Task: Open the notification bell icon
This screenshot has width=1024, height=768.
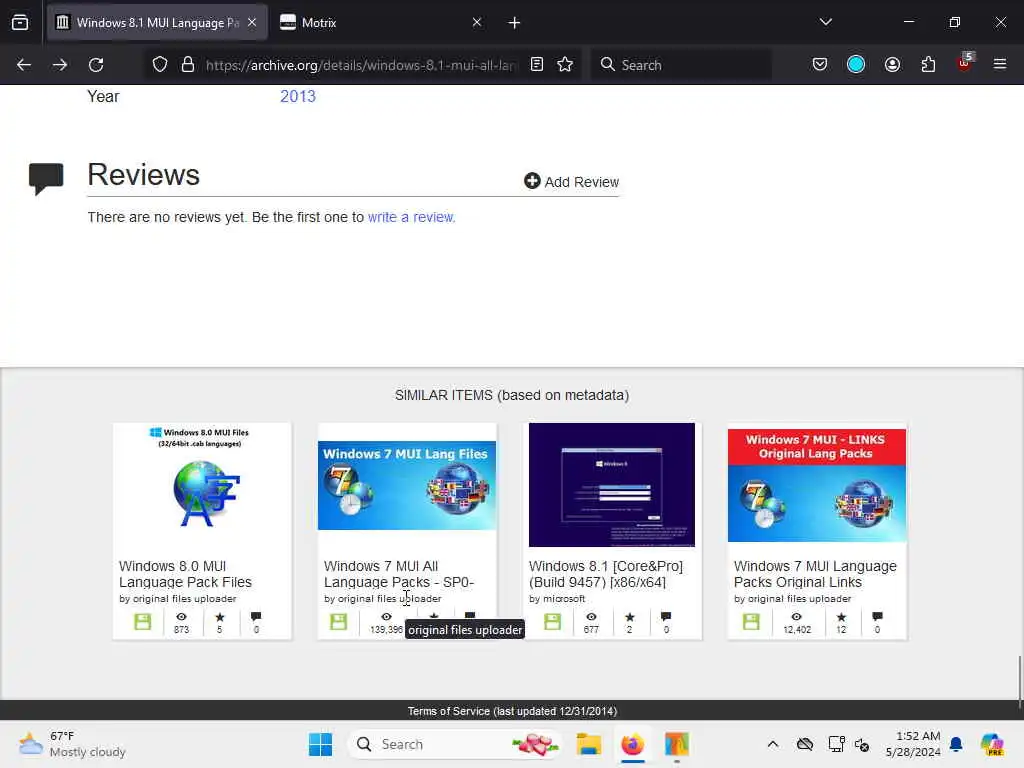Action: click(956, 744)
